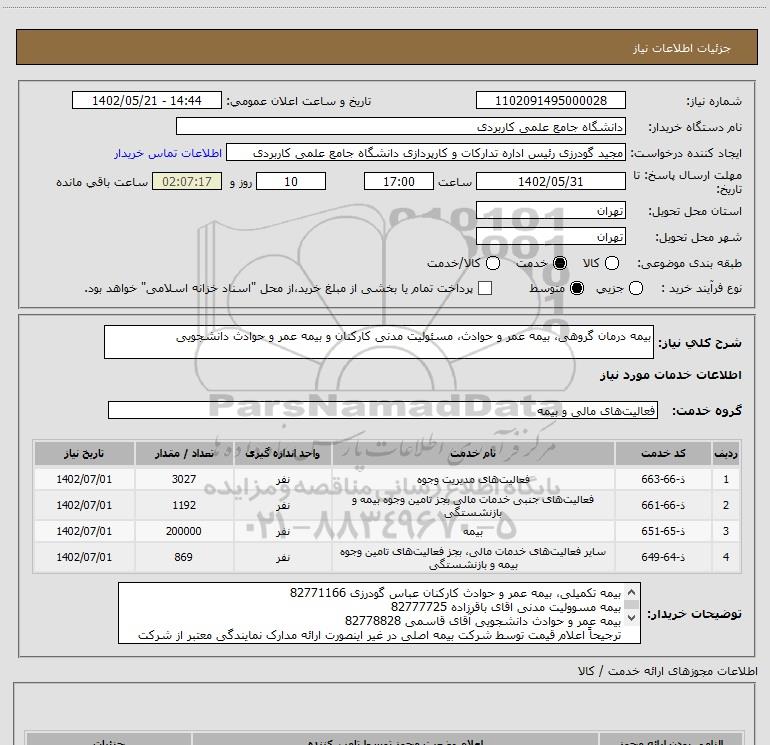Select service code ذ-64-649 cell
This screenshot has height=745, width=770.
pos(663,557)
